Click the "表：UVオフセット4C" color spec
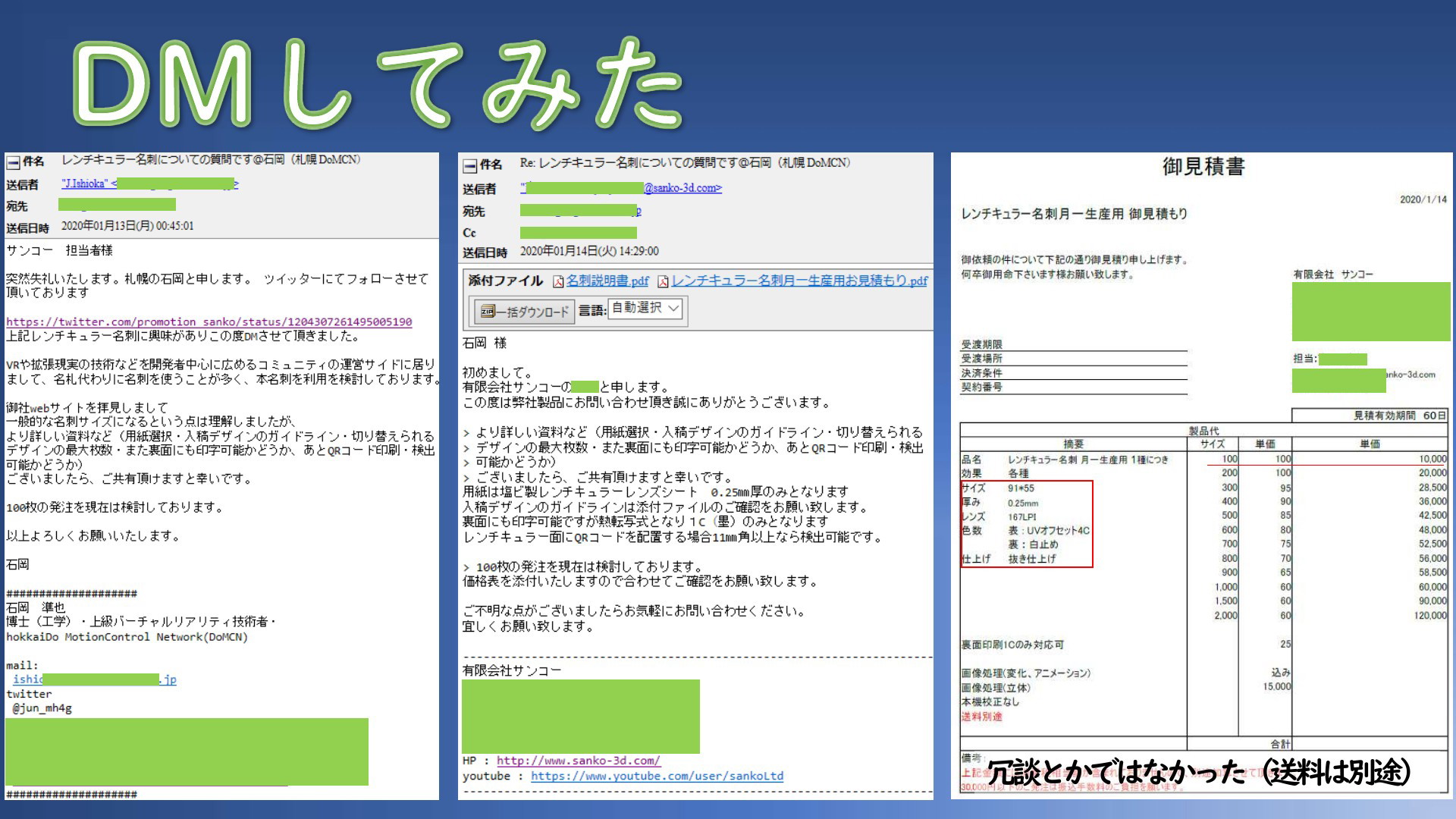Viewport: 1456px width, 819px height. [x=1049, y=531]
